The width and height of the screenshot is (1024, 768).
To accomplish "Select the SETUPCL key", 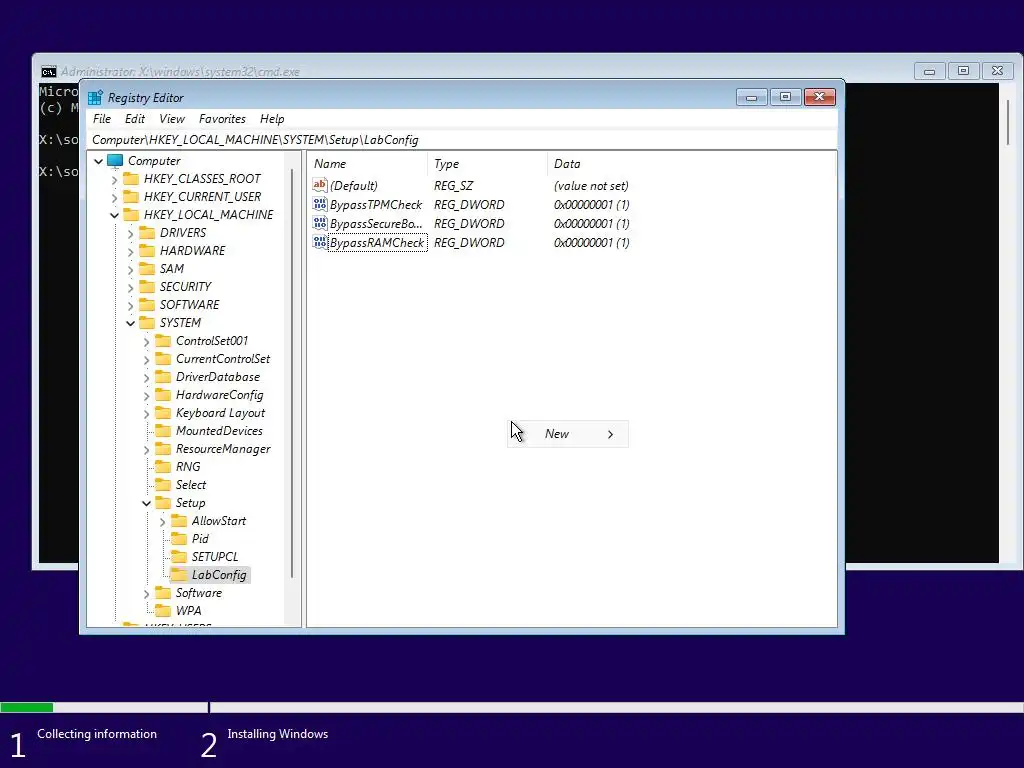I will click(215, 557).
